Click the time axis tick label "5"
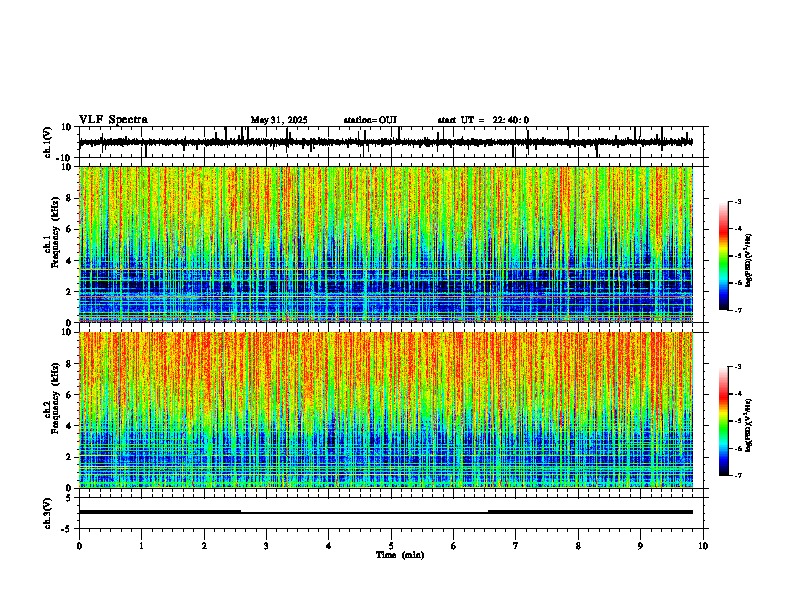The image size is (792, 612). pyautogui.click(x=391, y=546)
